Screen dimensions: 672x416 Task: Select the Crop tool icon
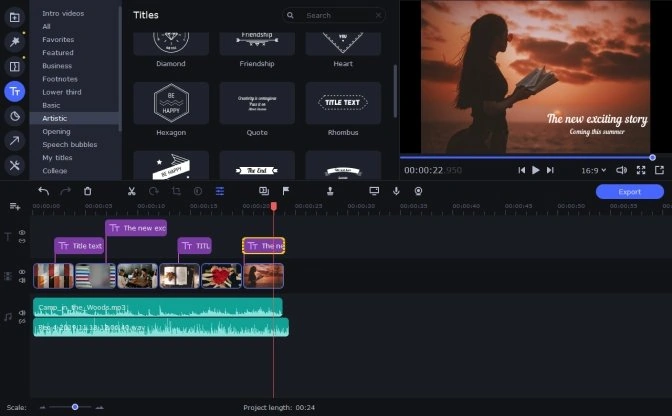click(176, 191)
